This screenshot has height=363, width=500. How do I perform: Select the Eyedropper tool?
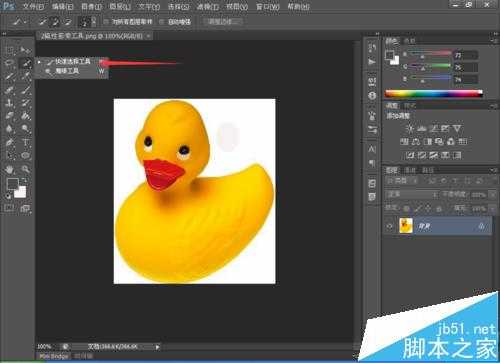pyautogui.click(x=25, y=76)
